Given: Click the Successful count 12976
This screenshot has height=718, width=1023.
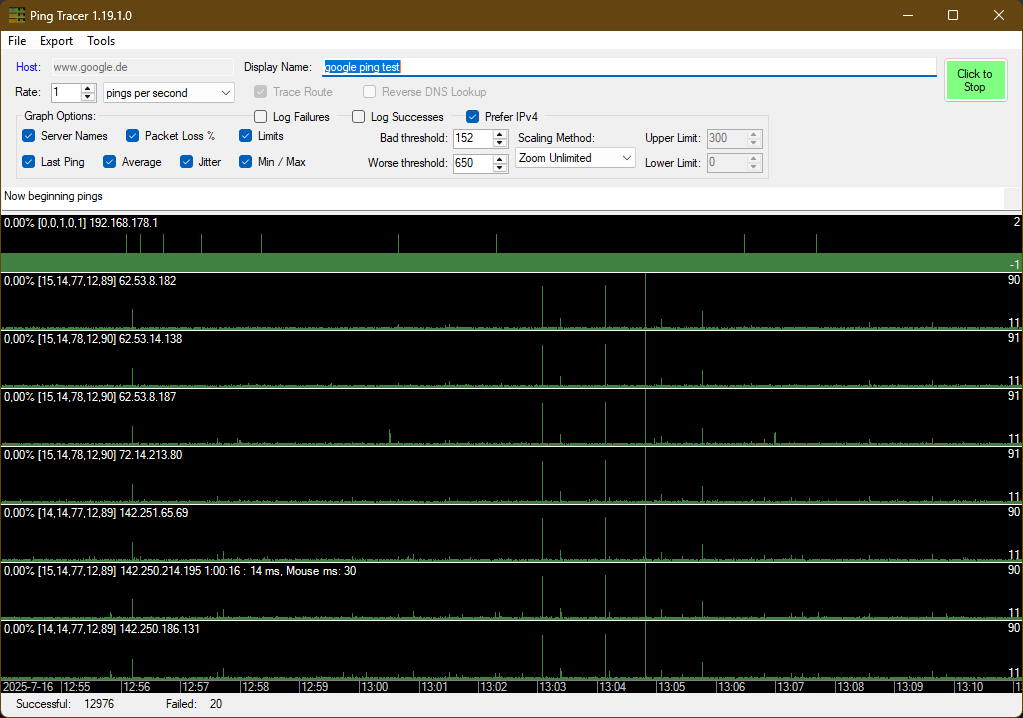Looking at the screenshot, I should coord(99,704).
